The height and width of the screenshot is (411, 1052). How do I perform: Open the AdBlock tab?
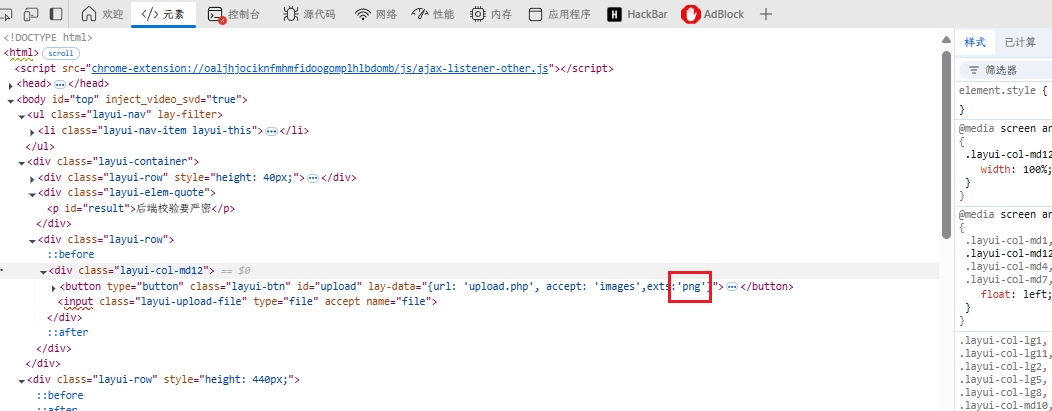coord(713,14)
